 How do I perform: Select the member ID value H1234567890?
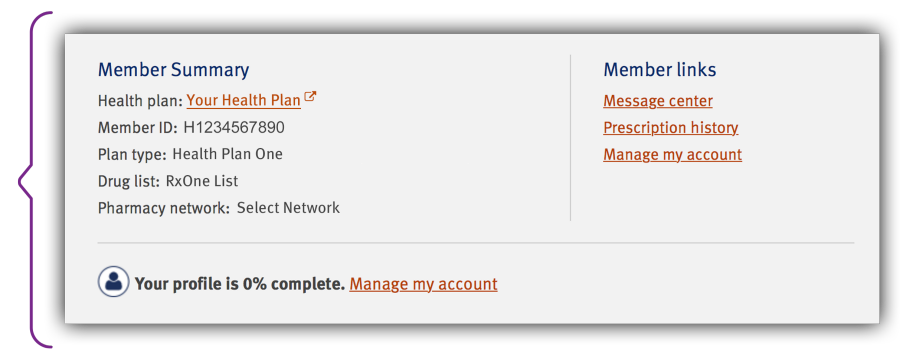pyautogui.click(x=234, y=127)
